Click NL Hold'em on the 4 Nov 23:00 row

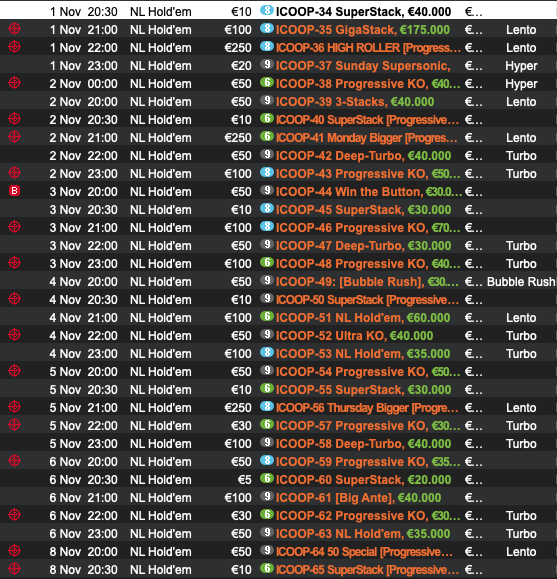tap(161, 354)
